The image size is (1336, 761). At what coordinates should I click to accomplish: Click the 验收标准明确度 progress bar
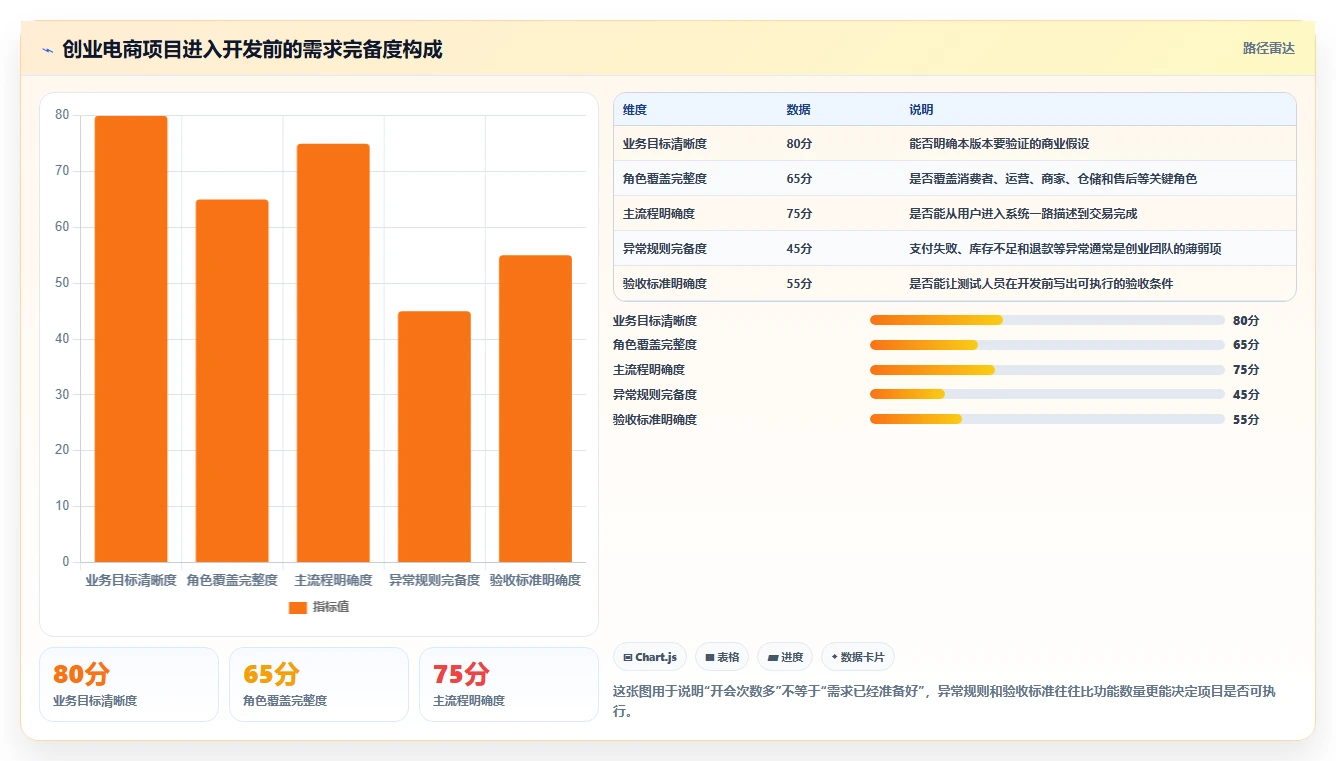click(x=1047, y=420)
